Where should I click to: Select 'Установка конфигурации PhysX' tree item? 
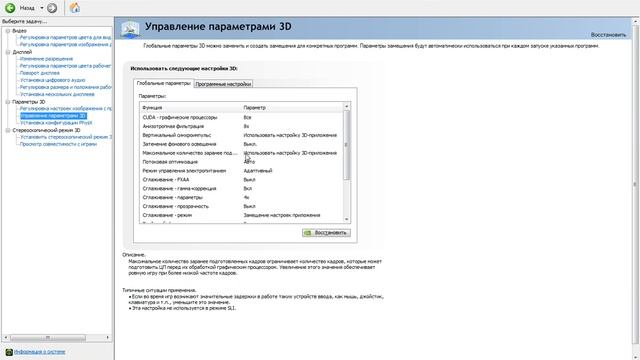56,122
